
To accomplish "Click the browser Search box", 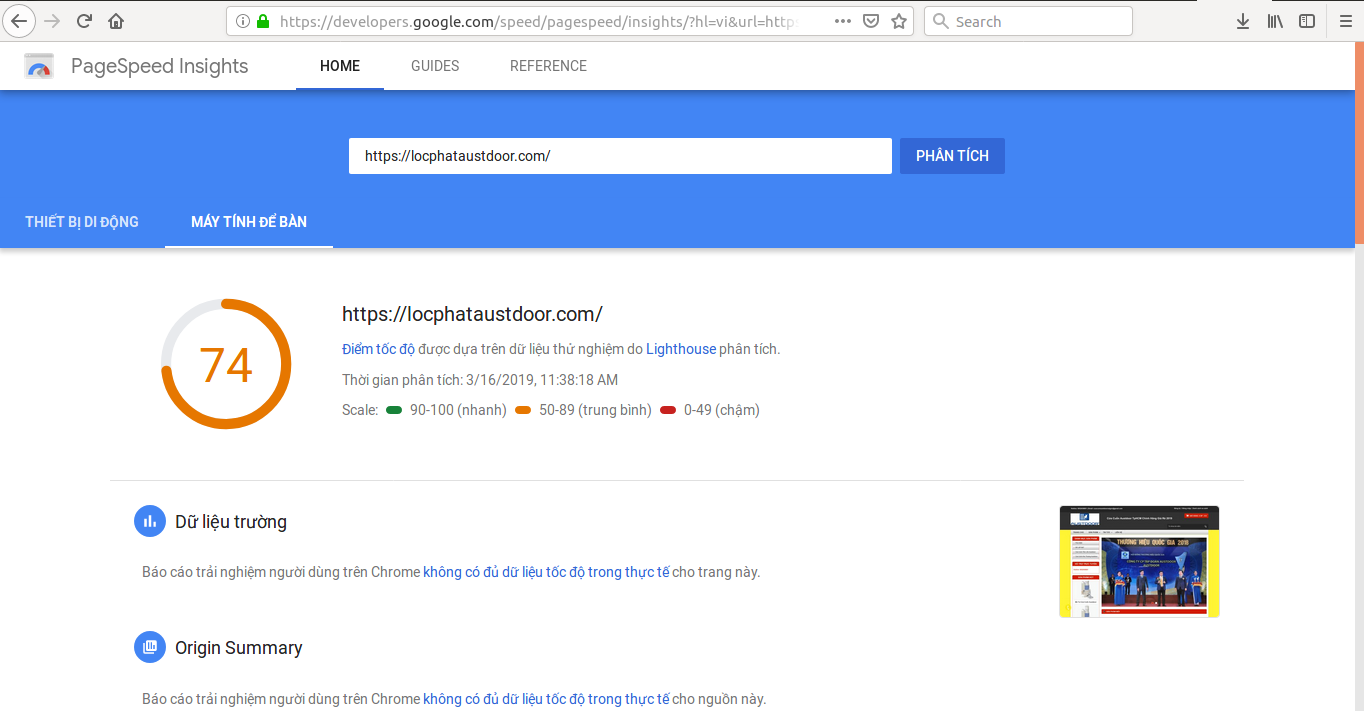I will point(1028,21).
